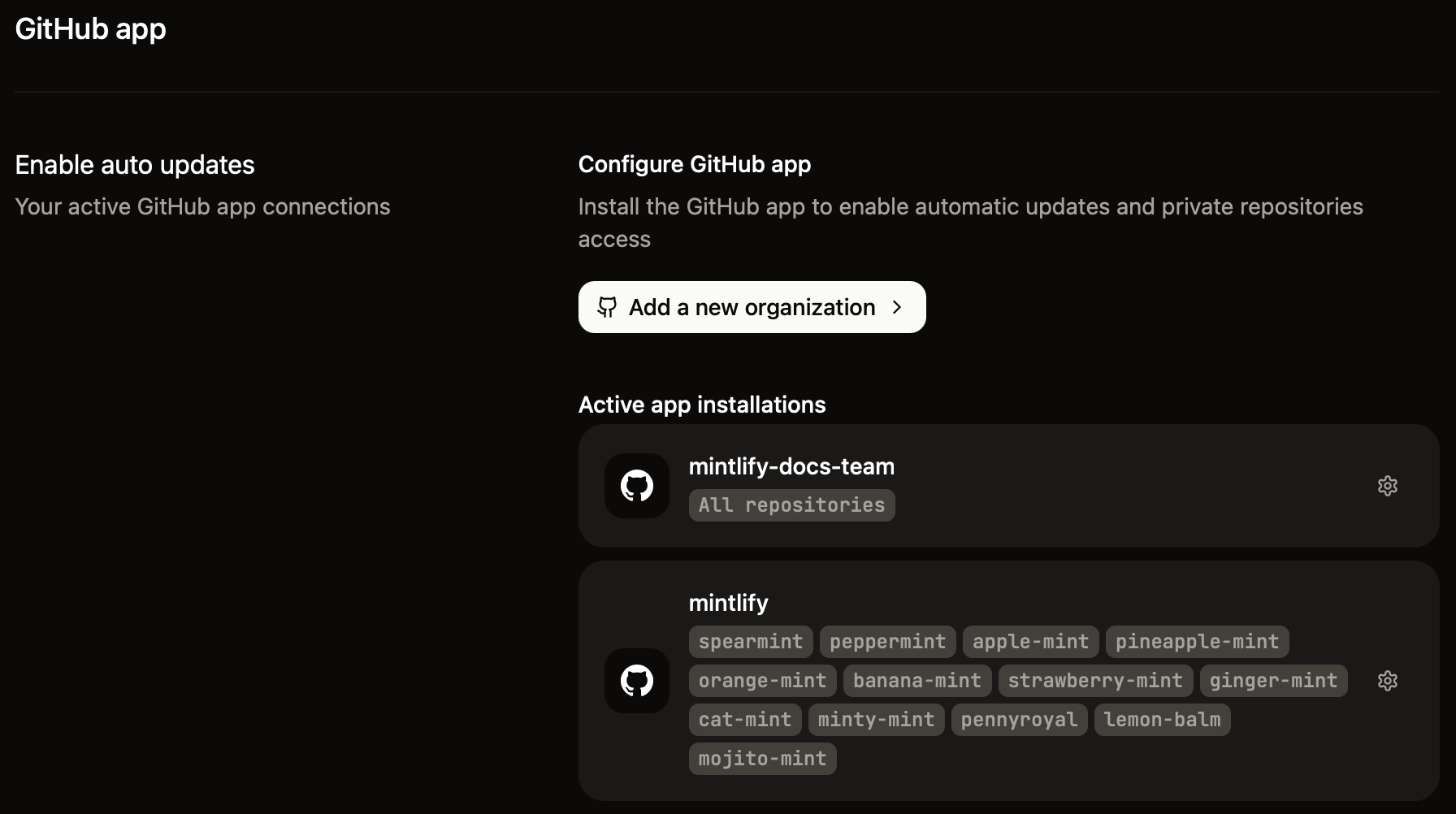
Task: Toggle the ginger-mint repository selection
Action: pos(1272,681)
